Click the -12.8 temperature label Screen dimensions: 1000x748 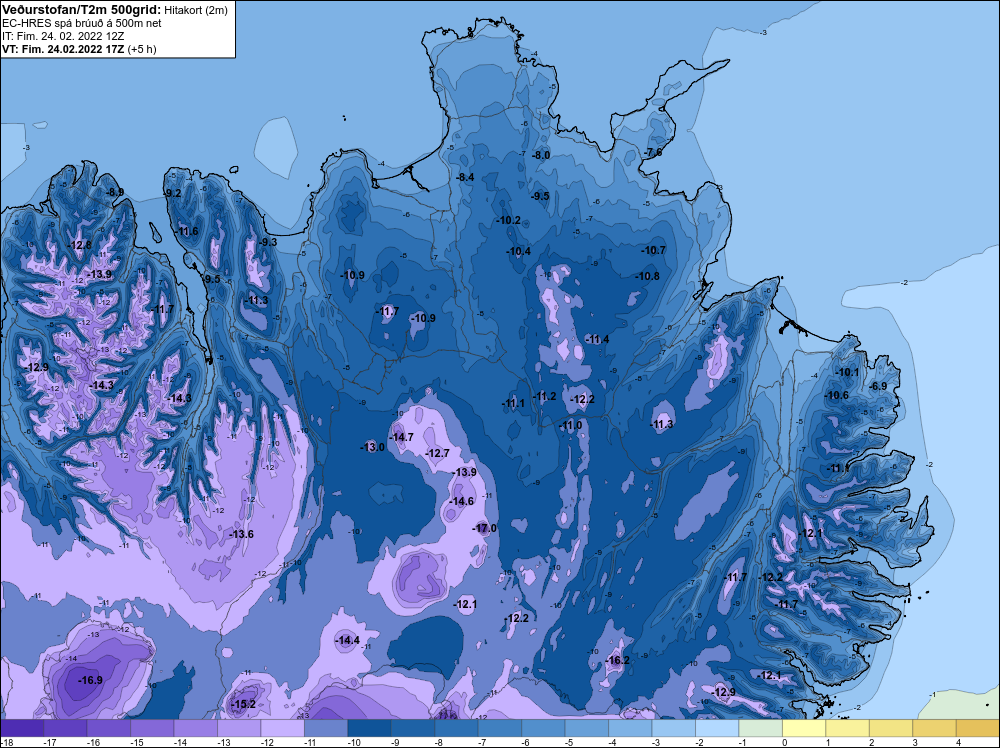click(x=79, y=245)
